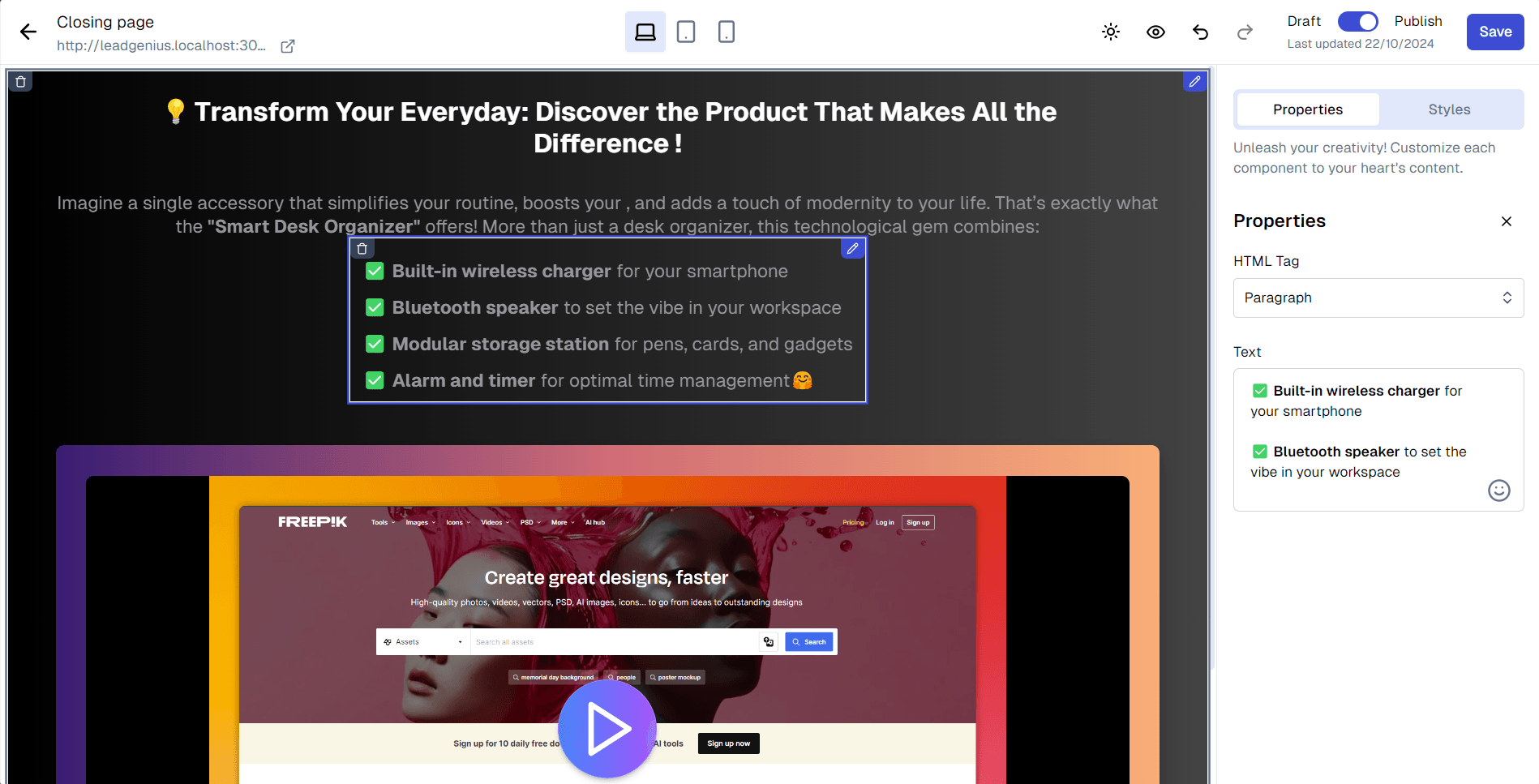Switch to tablet preview mode
Image resolution: width=1539 pixels, height=784 pixels.
tap(686, 32)
